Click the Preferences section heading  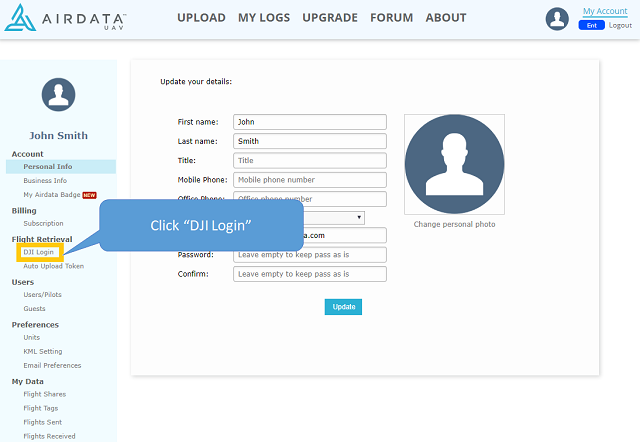point(35,325)
